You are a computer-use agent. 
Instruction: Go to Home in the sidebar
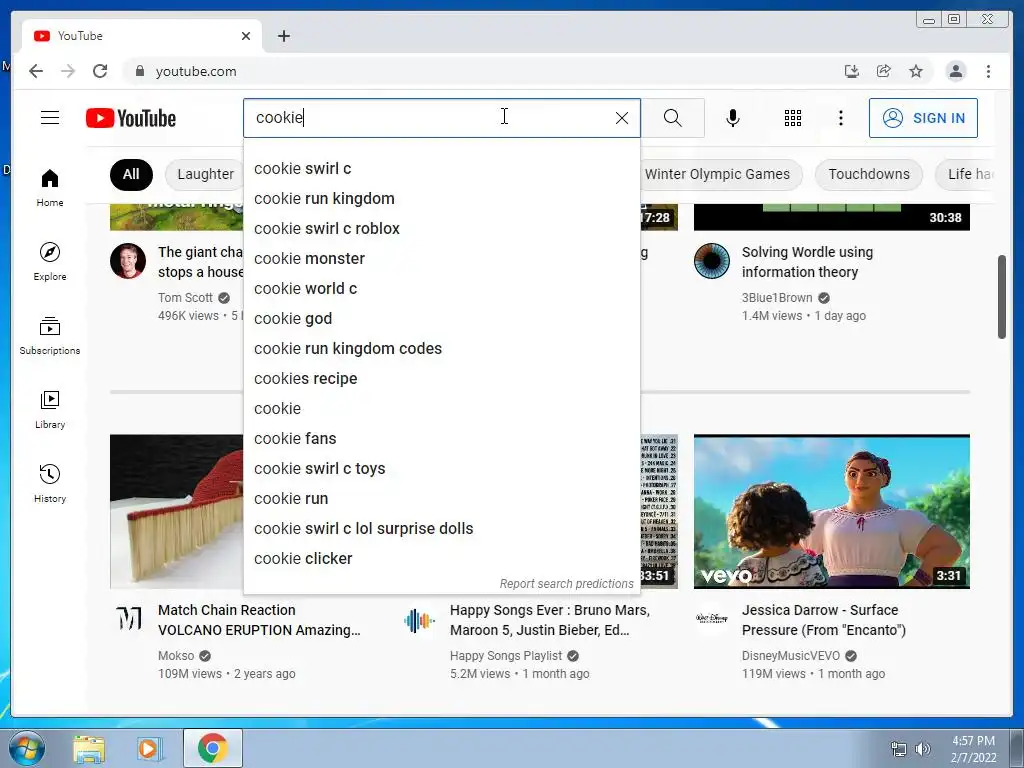click(50, 188)
